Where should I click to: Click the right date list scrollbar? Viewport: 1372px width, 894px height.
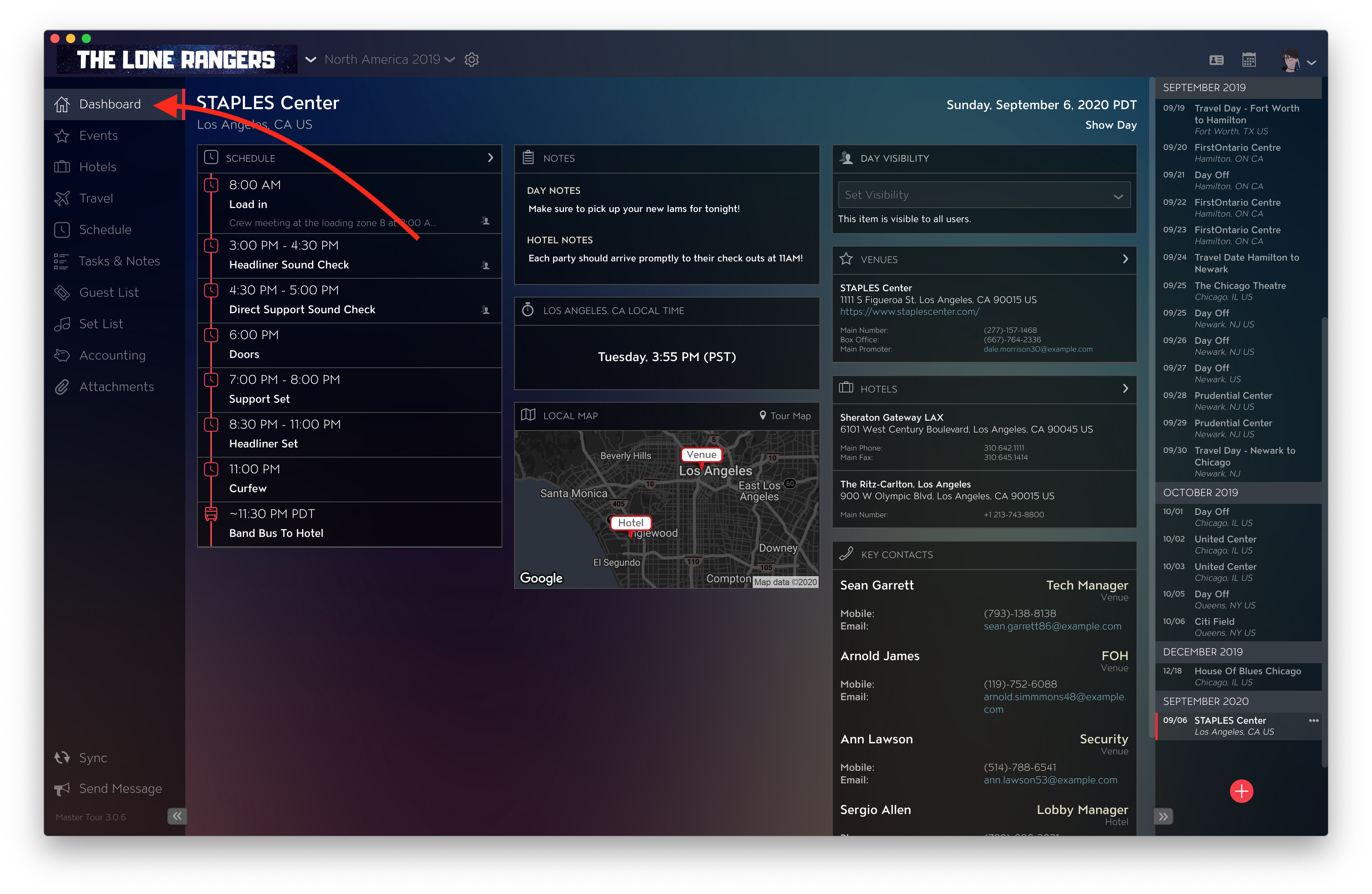click(x=1324, y=542)
